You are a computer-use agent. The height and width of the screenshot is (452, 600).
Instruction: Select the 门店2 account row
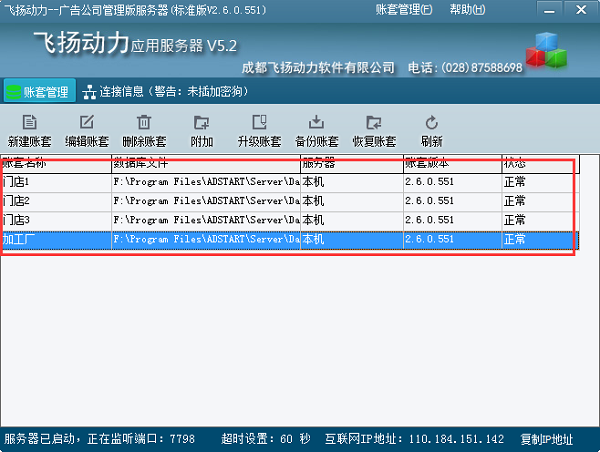tap(150, 201)
